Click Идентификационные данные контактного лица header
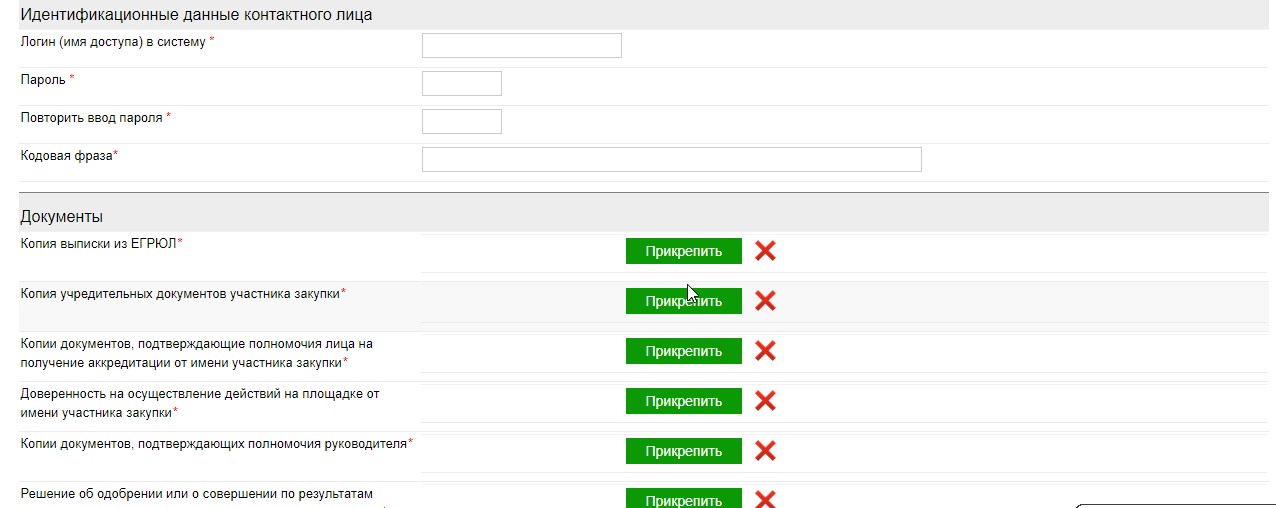This screenshot has width=1276, height=508. [196, 15]
